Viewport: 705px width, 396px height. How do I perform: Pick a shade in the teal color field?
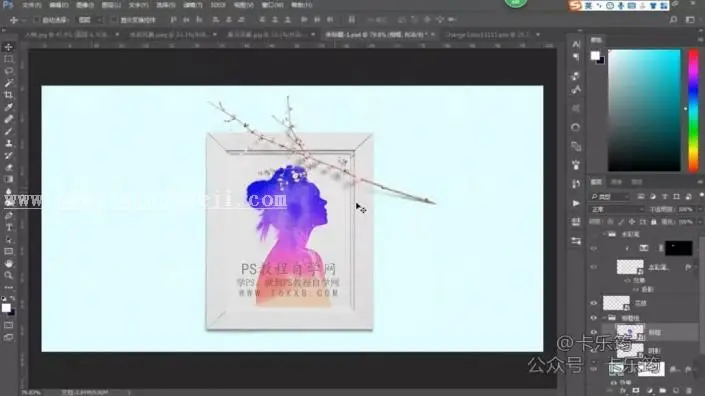pos(644,111)
